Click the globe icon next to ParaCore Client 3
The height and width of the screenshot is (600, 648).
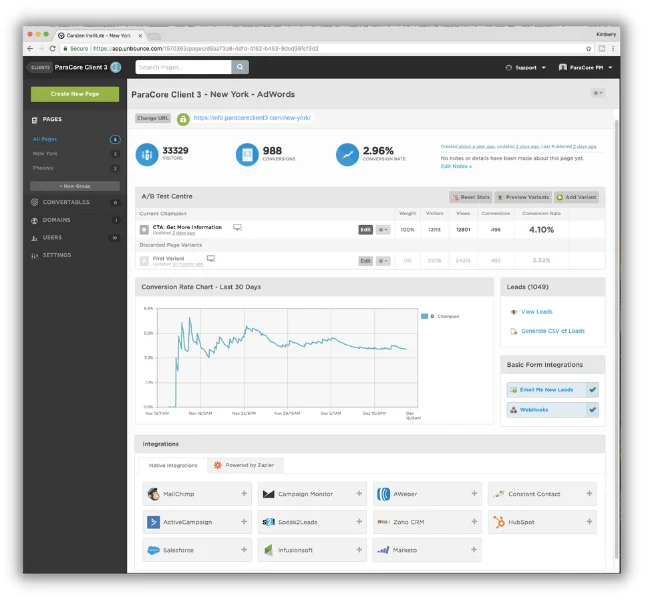pyautogui.click(x=115, y=67)
